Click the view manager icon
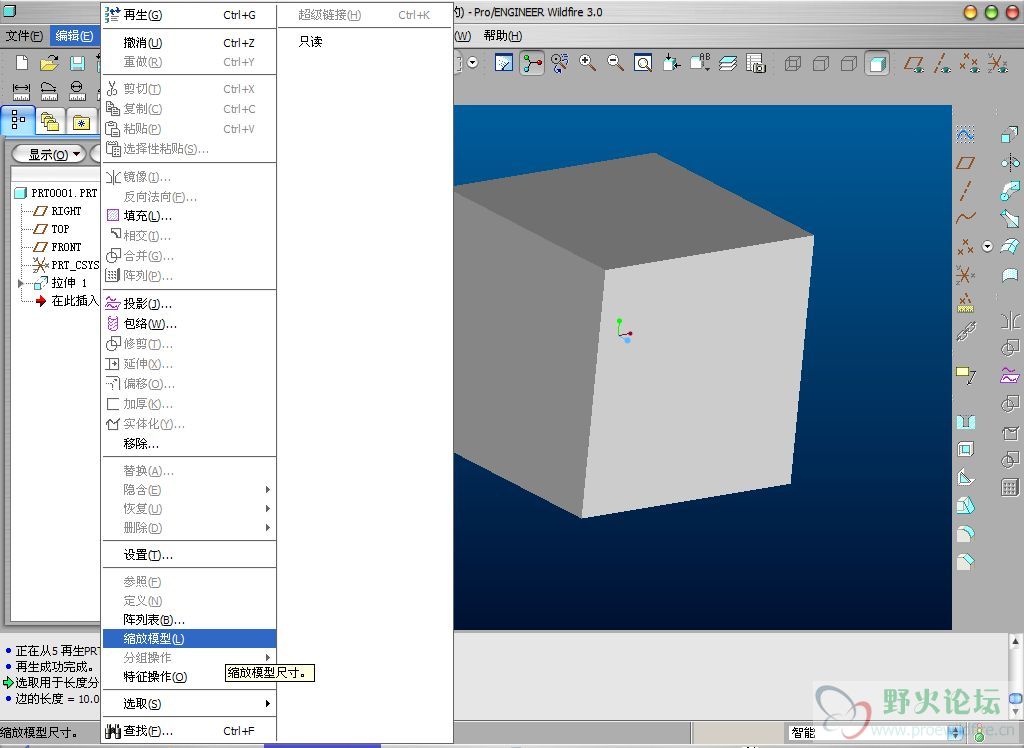1024x748 pixels. point(756,63)
